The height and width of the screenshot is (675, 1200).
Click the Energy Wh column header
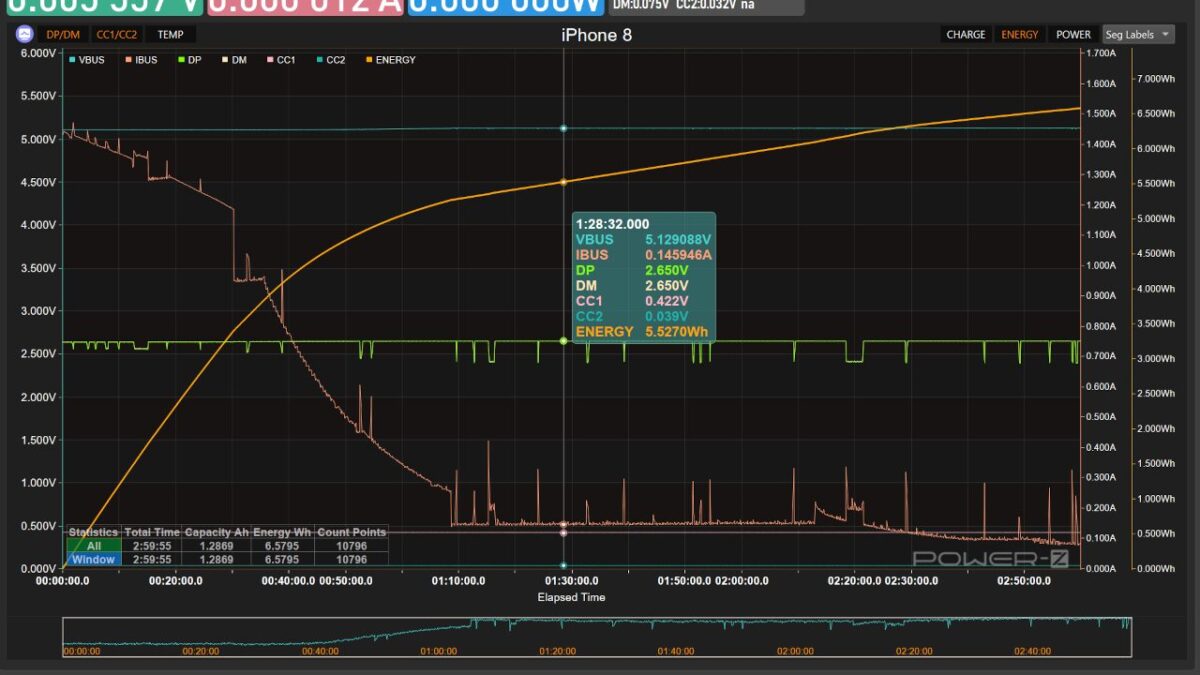[282, 533]
